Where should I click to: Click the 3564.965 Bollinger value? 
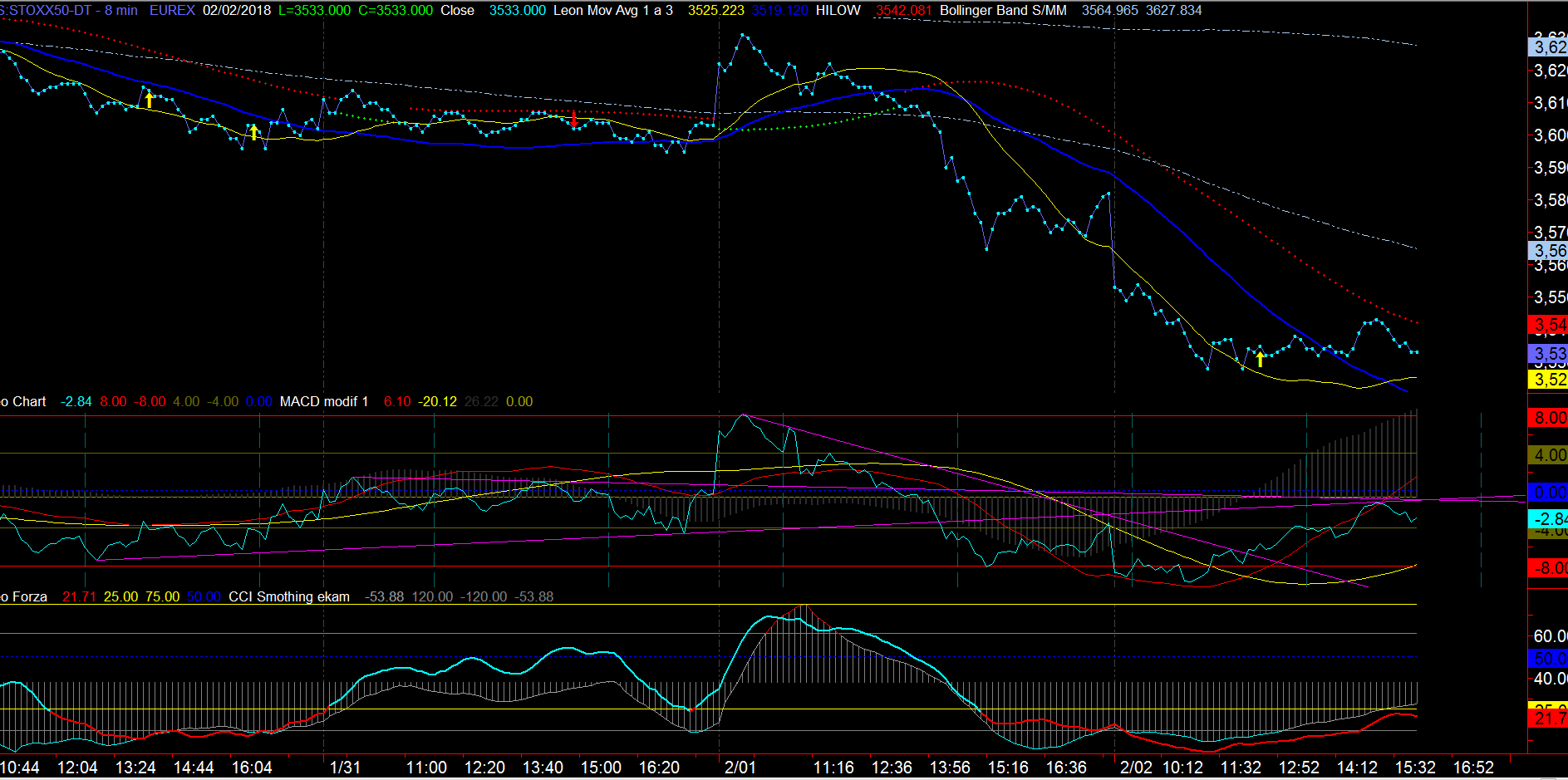pyautogui.click(x=1110, y=10)
